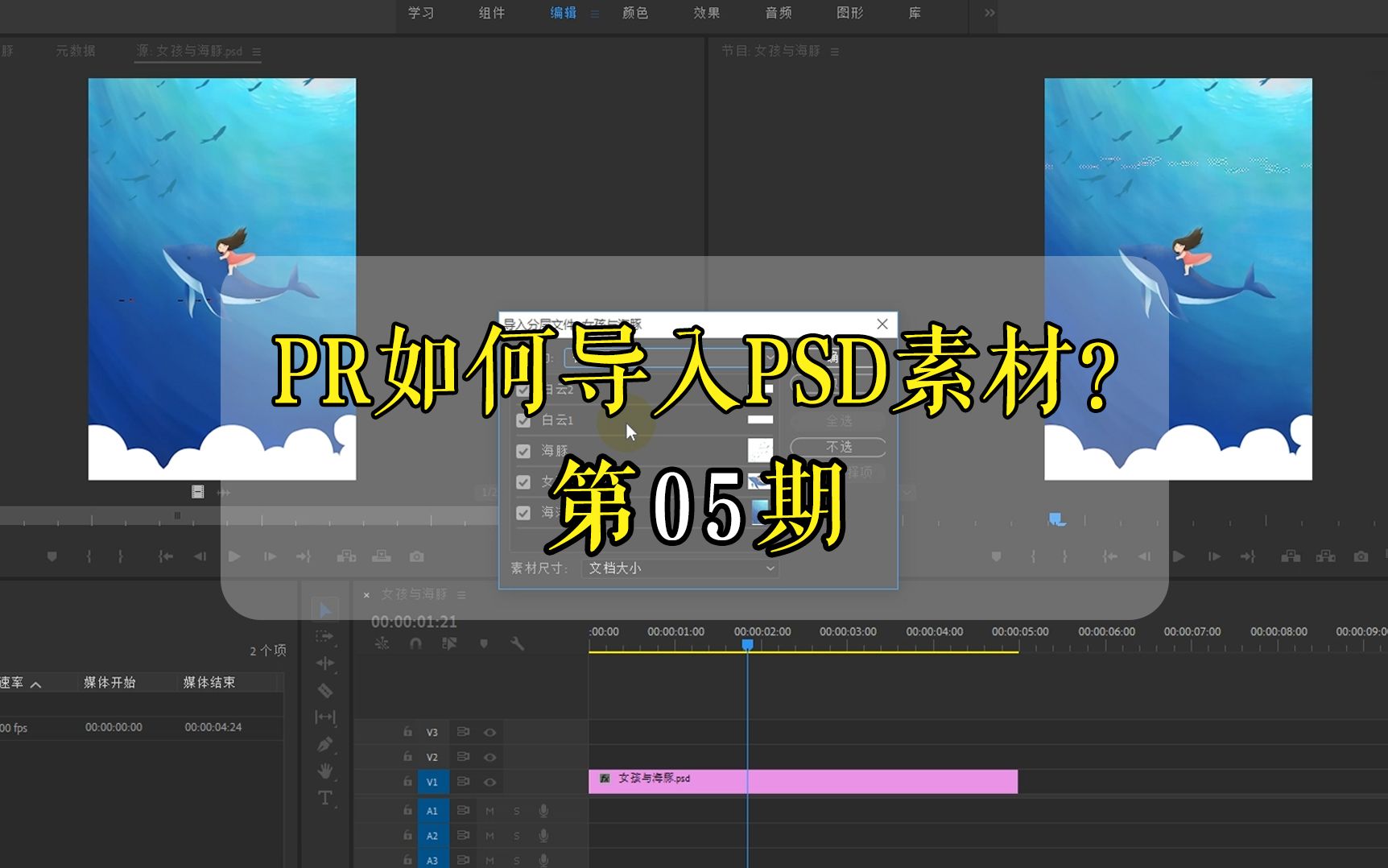
Task: Switch to 音频 workspace
Action: (x=779, y=13)
